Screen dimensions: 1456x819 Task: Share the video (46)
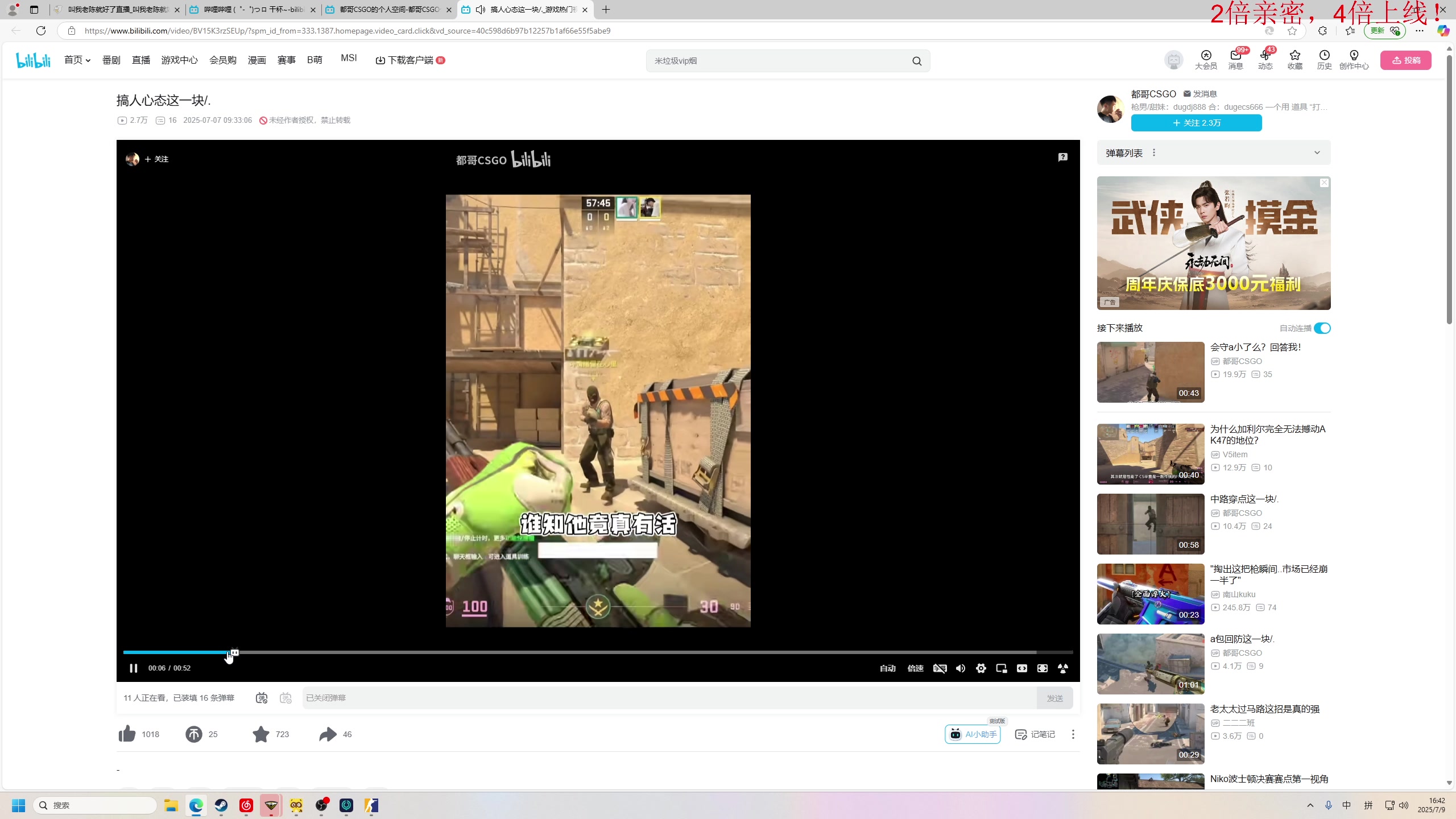336,734
